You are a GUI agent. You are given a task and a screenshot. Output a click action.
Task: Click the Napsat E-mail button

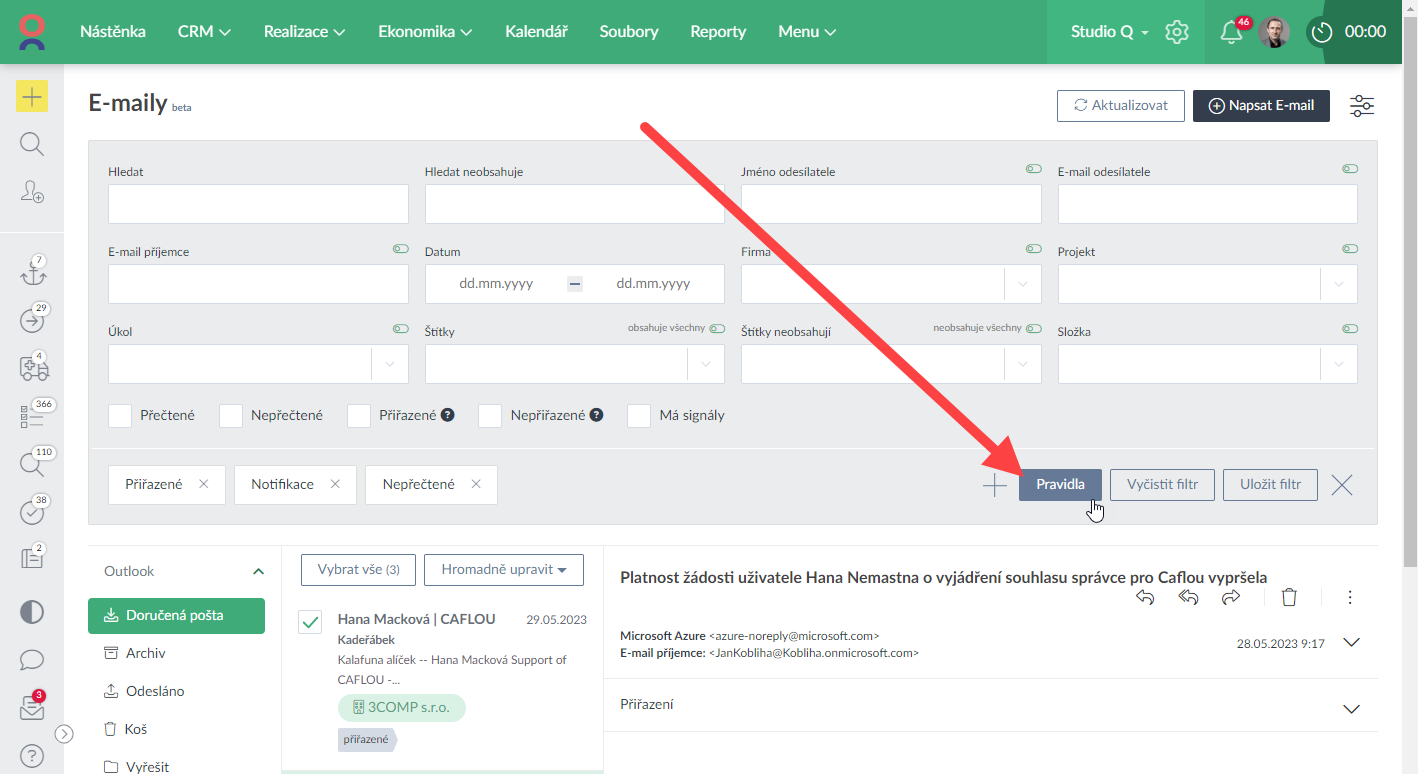tap(1261, 106)
